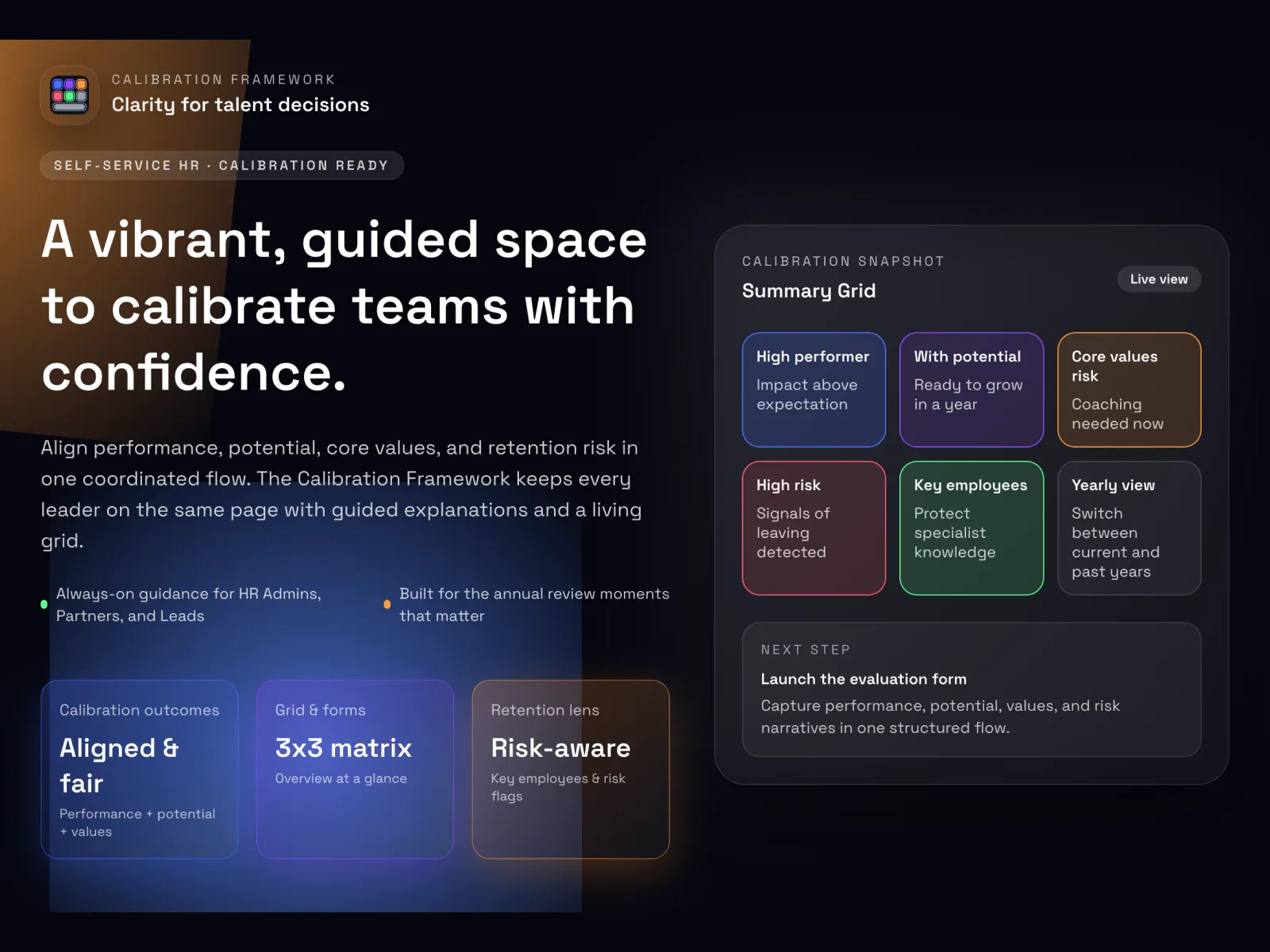Click the main headline about calibrating teams
The height and width of the screenshot is (952, 1270).
tap(344, 306)
